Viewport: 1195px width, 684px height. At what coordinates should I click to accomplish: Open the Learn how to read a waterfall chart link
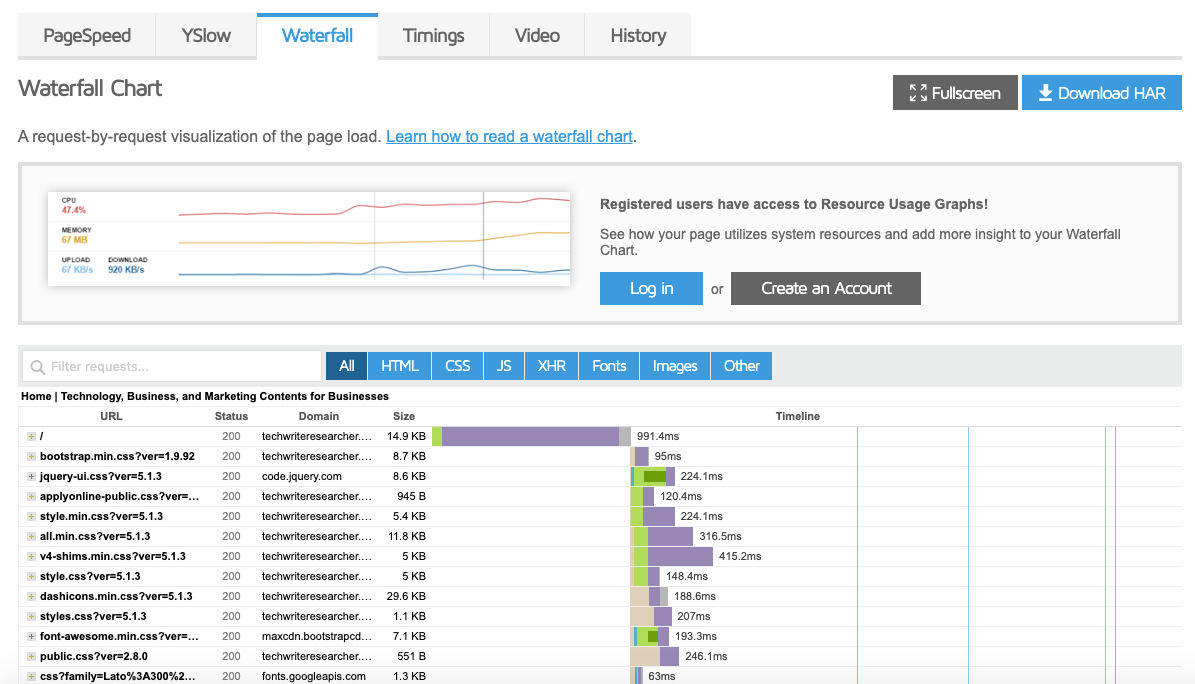click(508, 136)
